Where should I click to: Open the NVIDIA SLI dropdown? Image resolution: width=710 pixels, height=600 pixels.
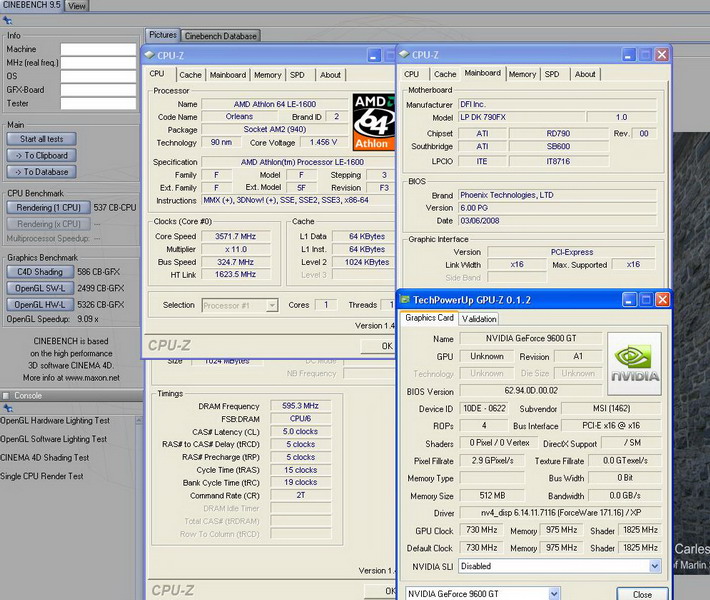[x=654, y=566]
